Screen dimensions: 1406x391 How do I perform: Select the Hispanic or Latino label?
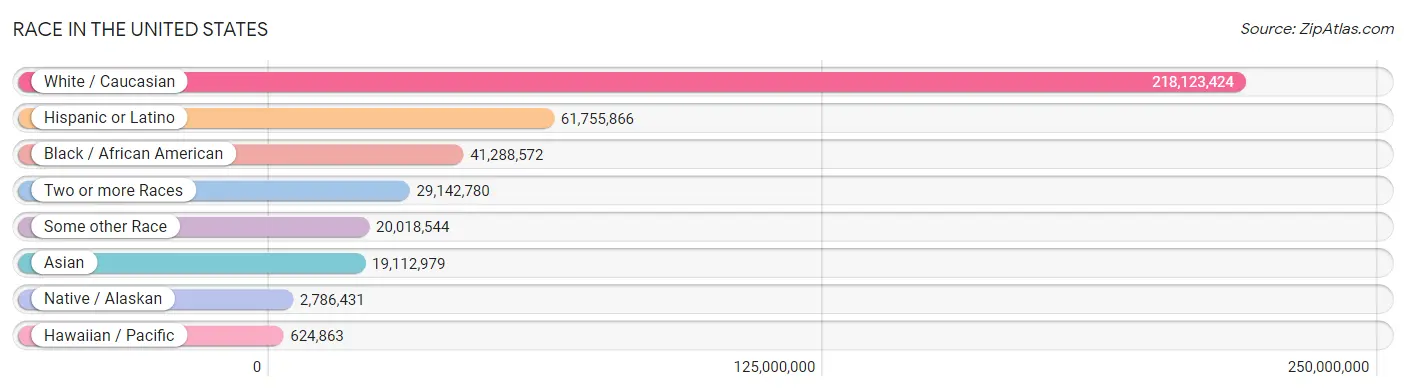109,118
